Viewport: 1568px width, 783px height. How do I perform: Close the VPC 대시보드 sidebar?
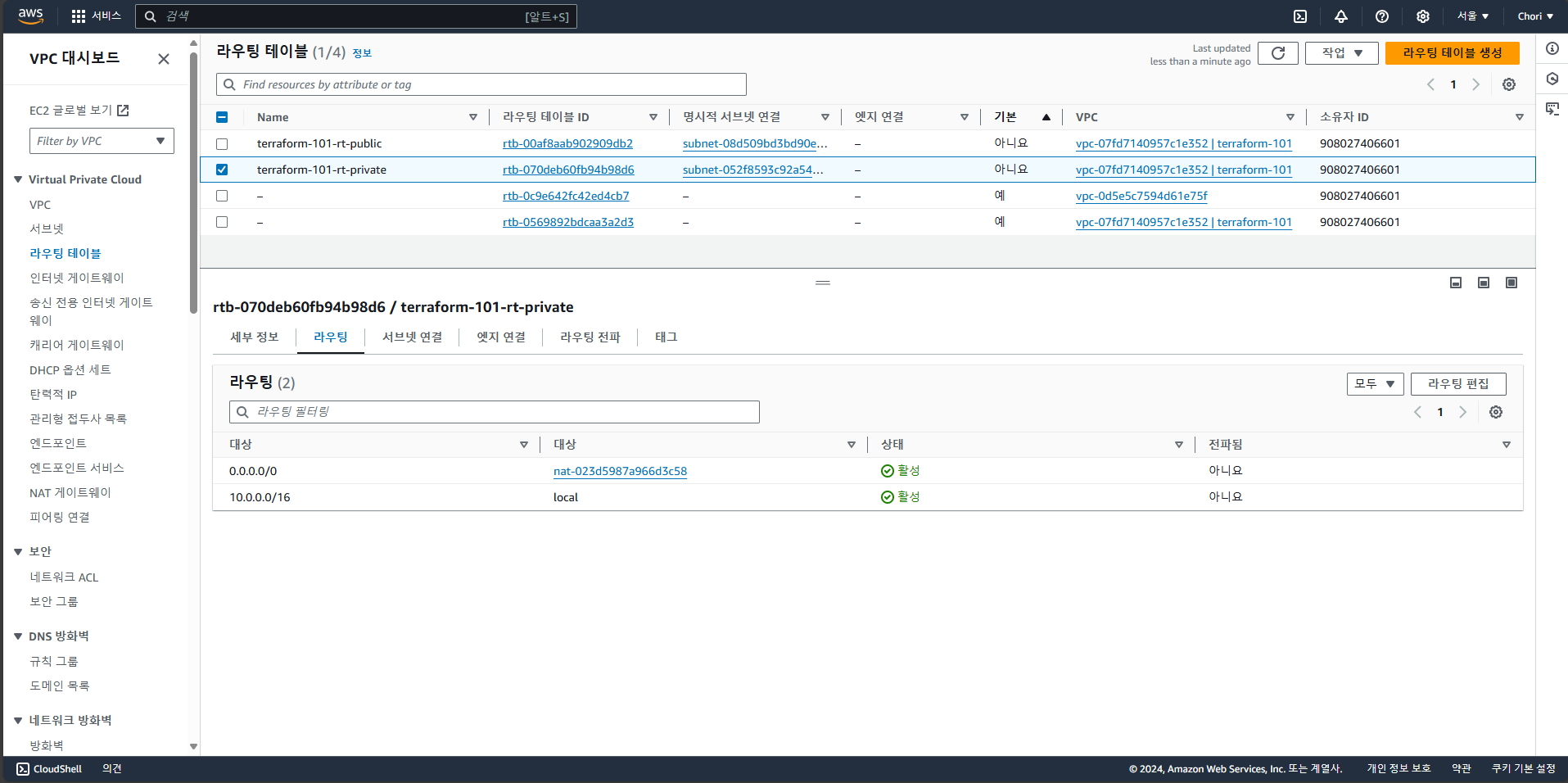[164, 59]
